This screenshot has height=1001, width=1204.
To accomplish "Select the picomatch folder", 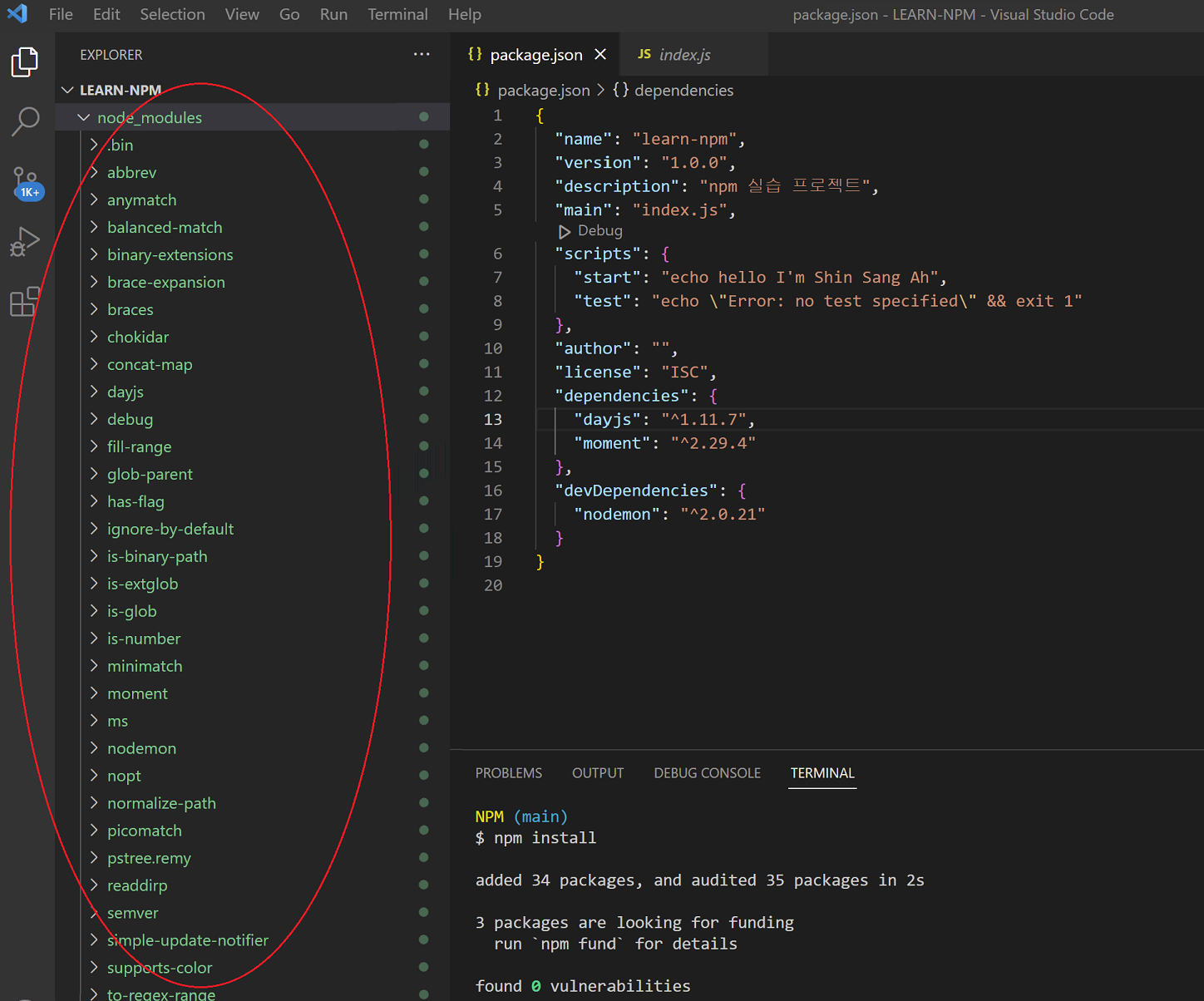I will pos(252,831).
